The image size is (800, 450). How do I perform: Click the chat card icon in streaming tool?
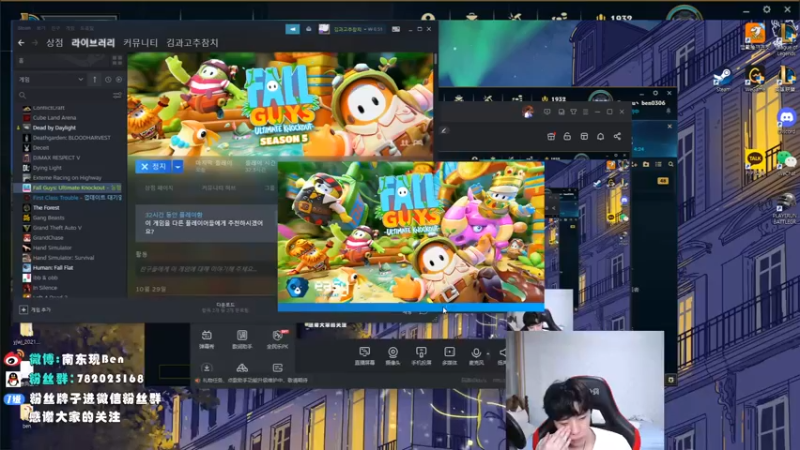tap(278, 368)
